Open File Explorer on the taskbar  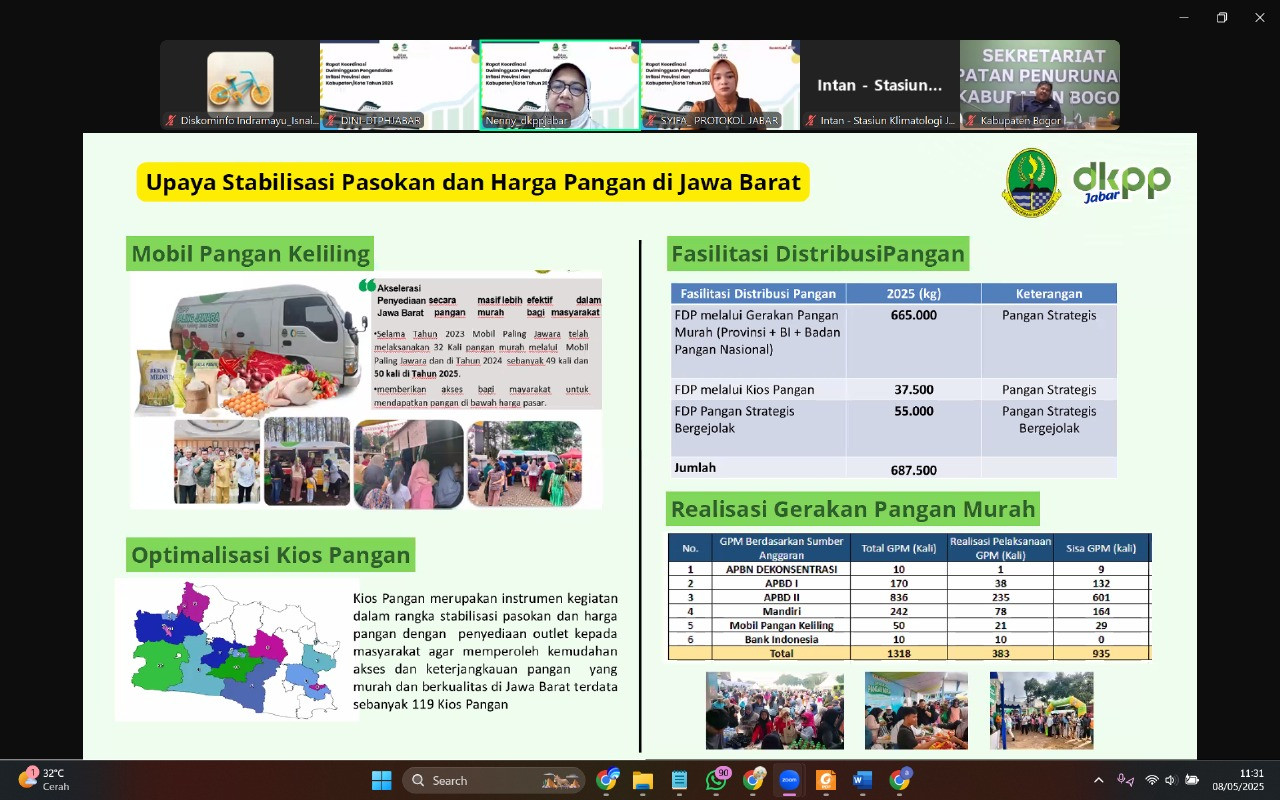[642, 780]
